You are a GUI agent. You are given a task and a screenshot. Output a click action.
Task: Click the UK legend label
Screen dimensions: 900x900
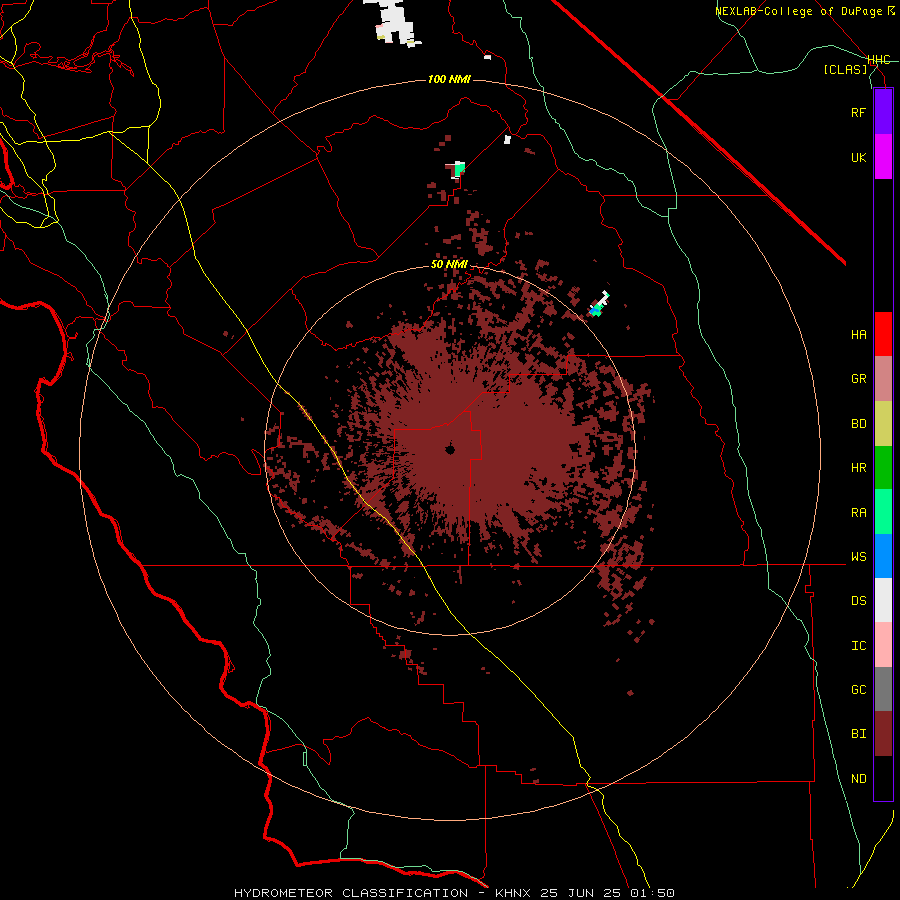(x=858, y=157)
